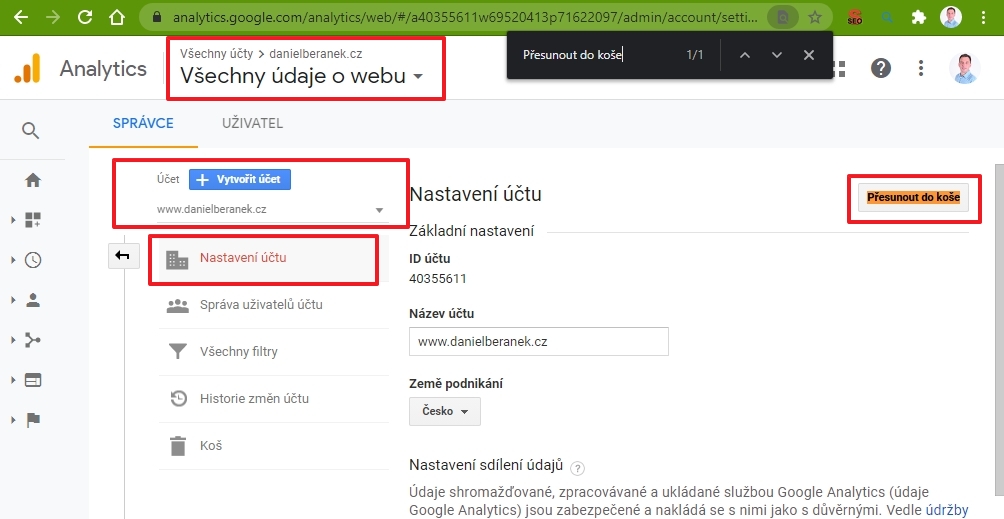Open Všechny filtry
The width and height of the screenshot is (1004, 519).
tap(273, 352)
